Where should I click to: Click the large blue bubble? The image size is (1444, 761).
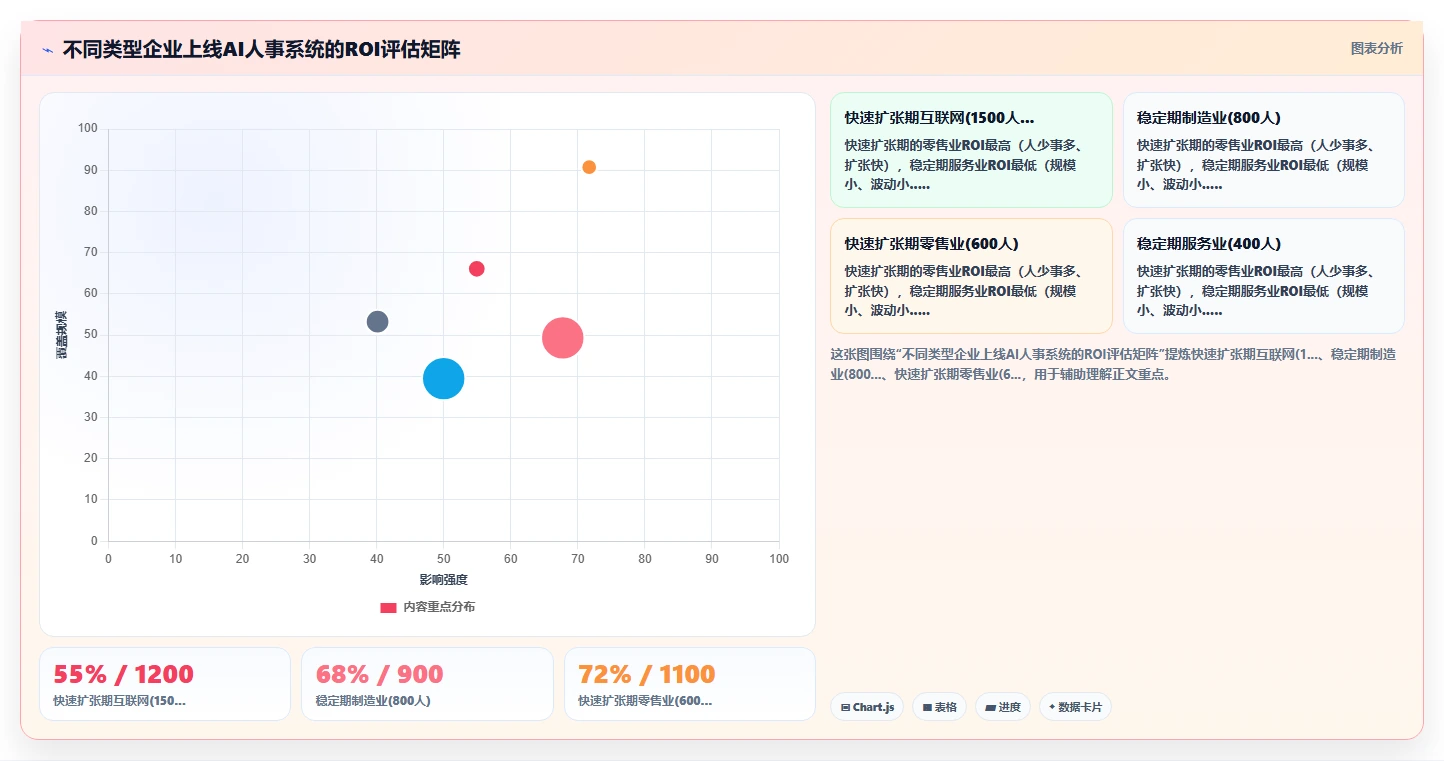(x=443, y=378)
